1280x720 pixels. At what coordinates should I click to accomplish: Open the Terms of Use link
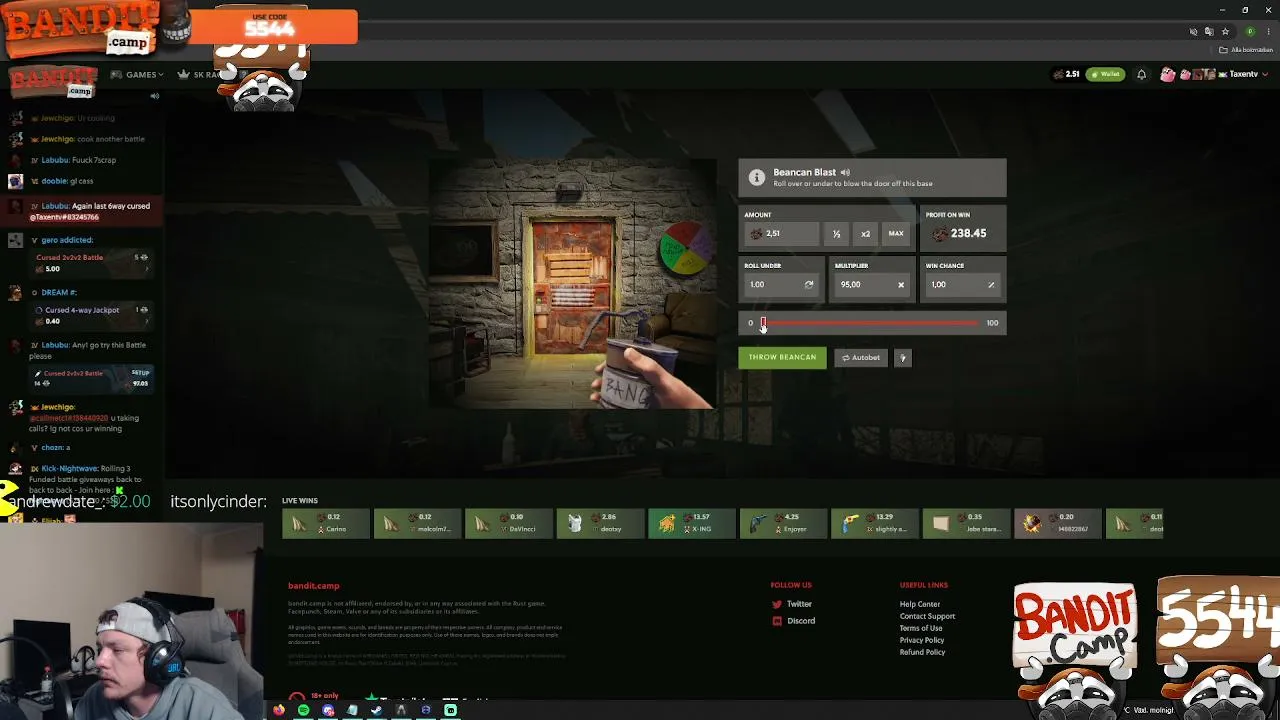click(x=921, y=628)
